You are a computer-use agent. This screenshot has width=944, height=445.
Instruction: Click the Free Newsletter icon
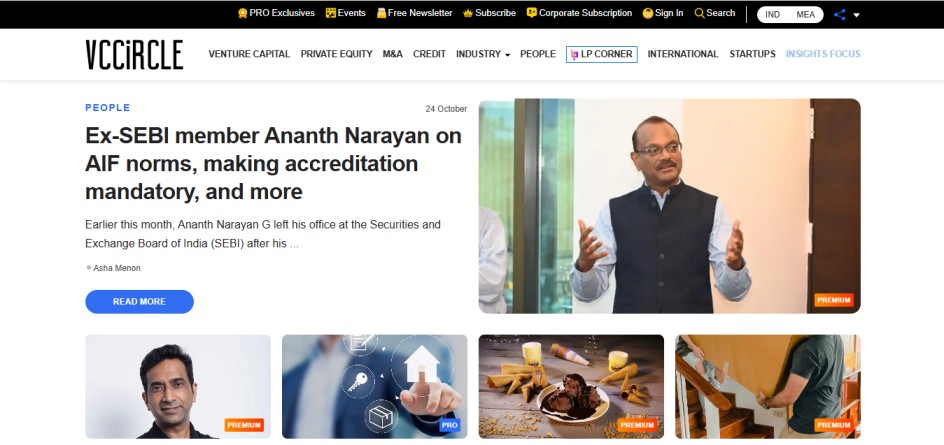[x=381, y=13]
